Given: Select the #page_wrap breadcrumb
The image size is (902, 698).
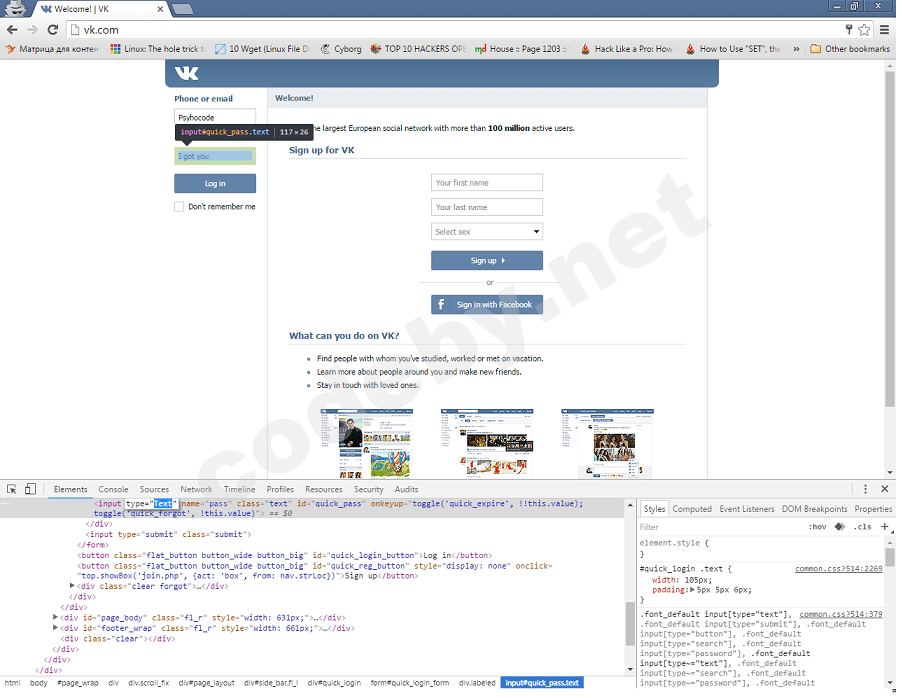Looking at the screenshot, I should (78, 682).
